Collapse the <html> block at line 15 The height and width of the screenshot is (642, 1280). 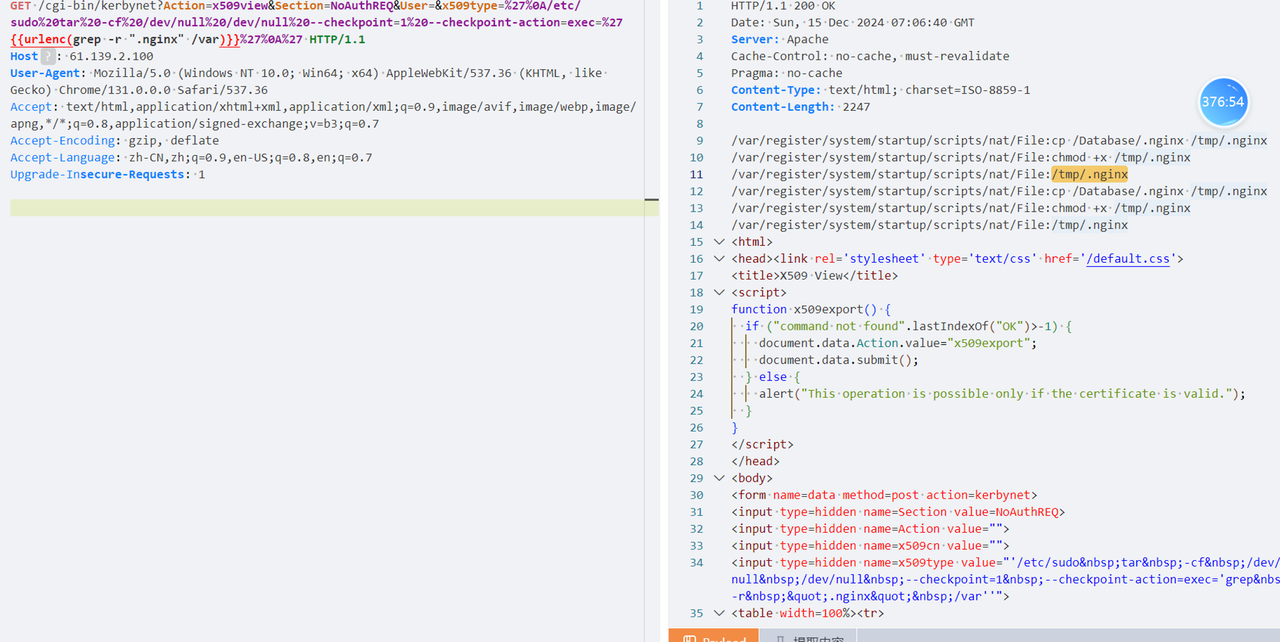coord(720,242)
